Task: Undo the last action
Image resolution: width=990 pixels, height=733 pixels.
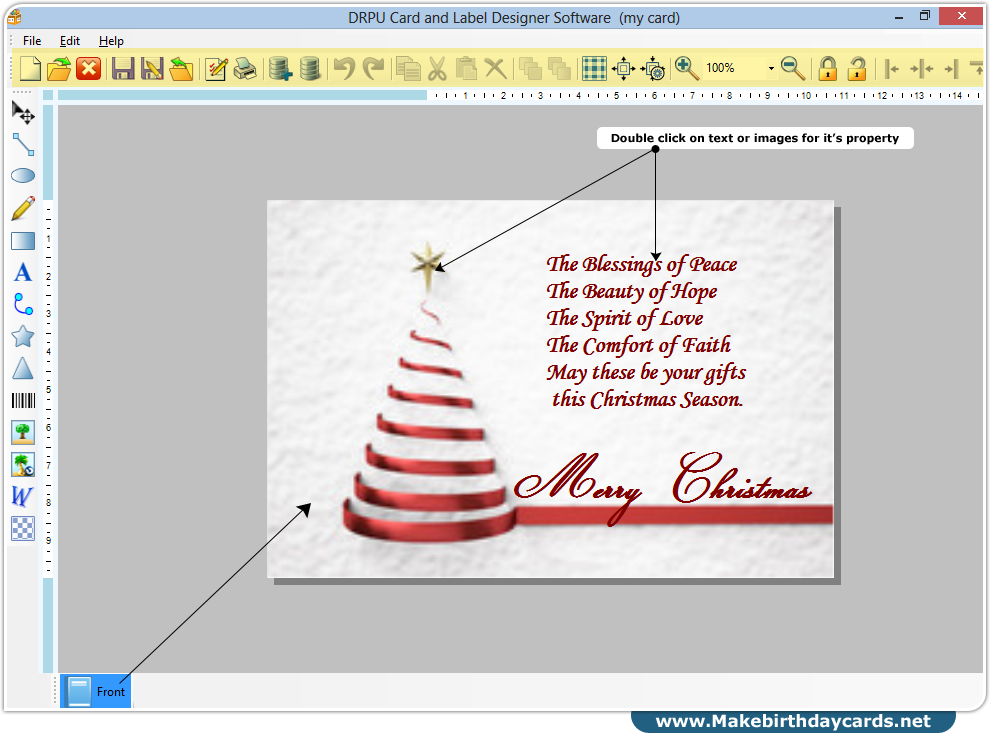Action: tap(344, 68)
